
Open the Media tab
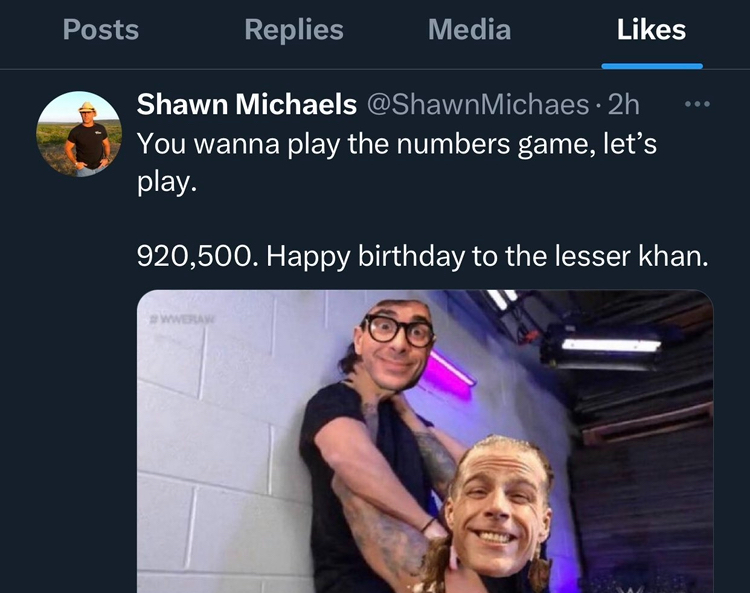[x=469, y=30]
